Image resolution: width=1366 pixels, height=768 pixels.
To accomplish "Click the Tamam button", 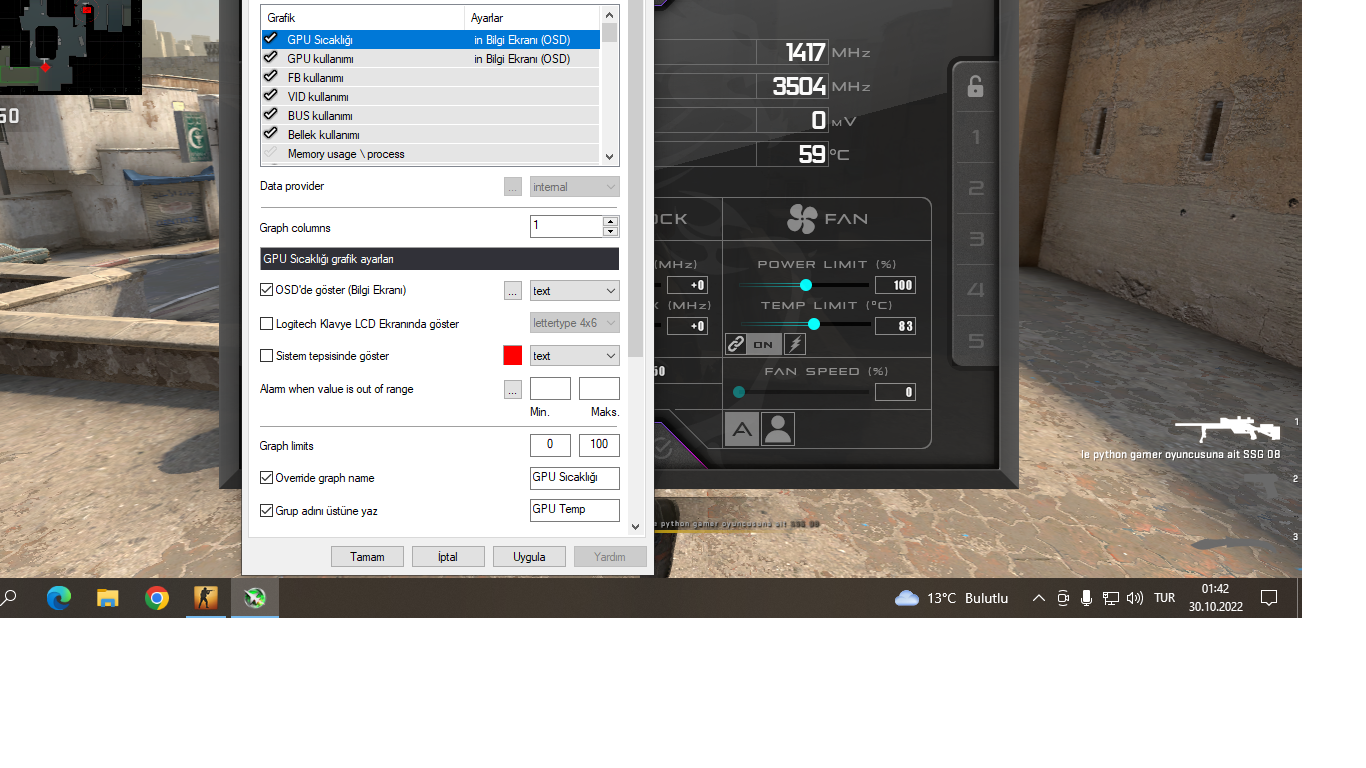I will coord(367,557).
